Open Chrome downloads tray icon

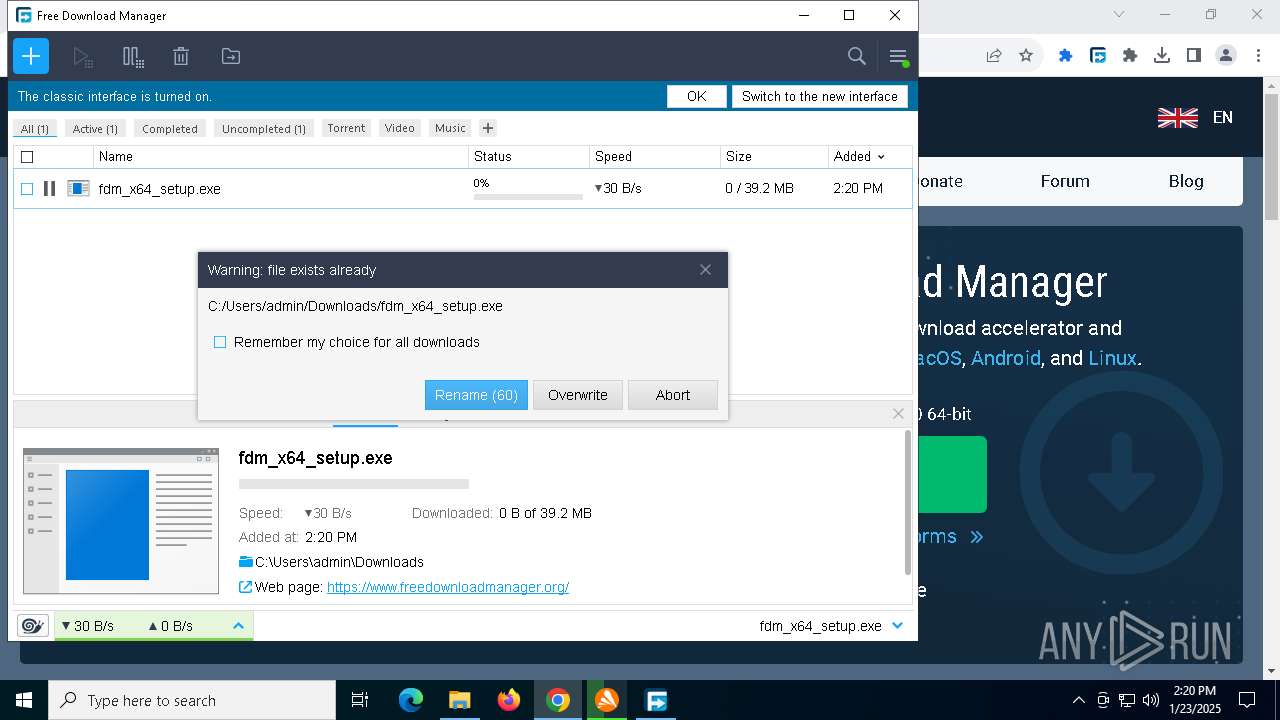[1162, 56]
